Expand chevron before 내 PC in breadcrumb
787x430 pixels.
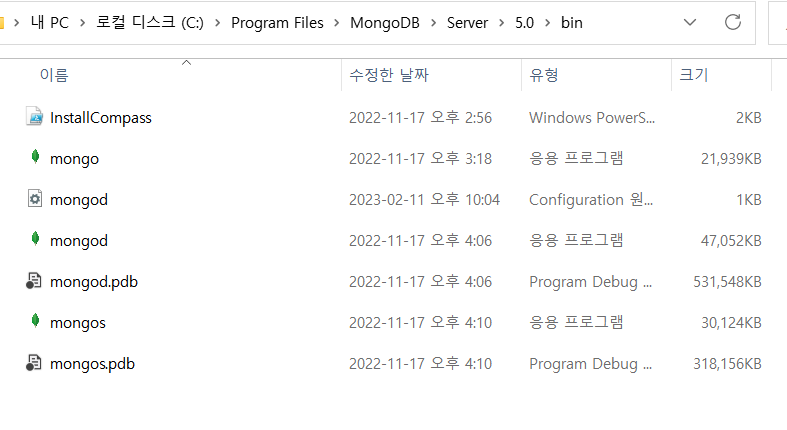pyautogui.click(x=17, y=23)
